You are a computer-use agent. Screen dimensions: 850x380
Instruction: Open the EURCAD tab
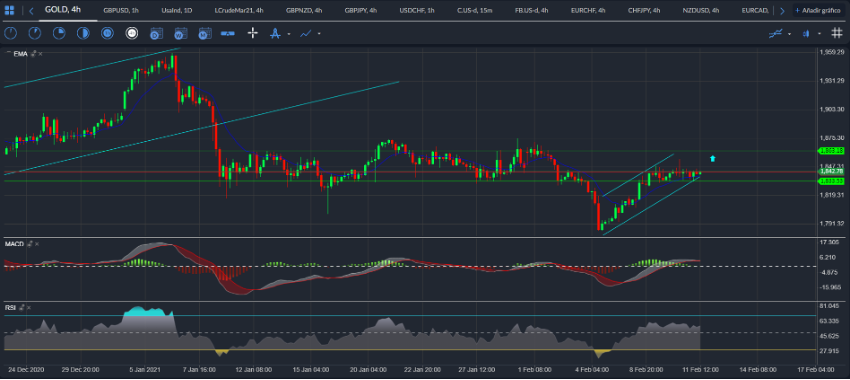(756, 10)
